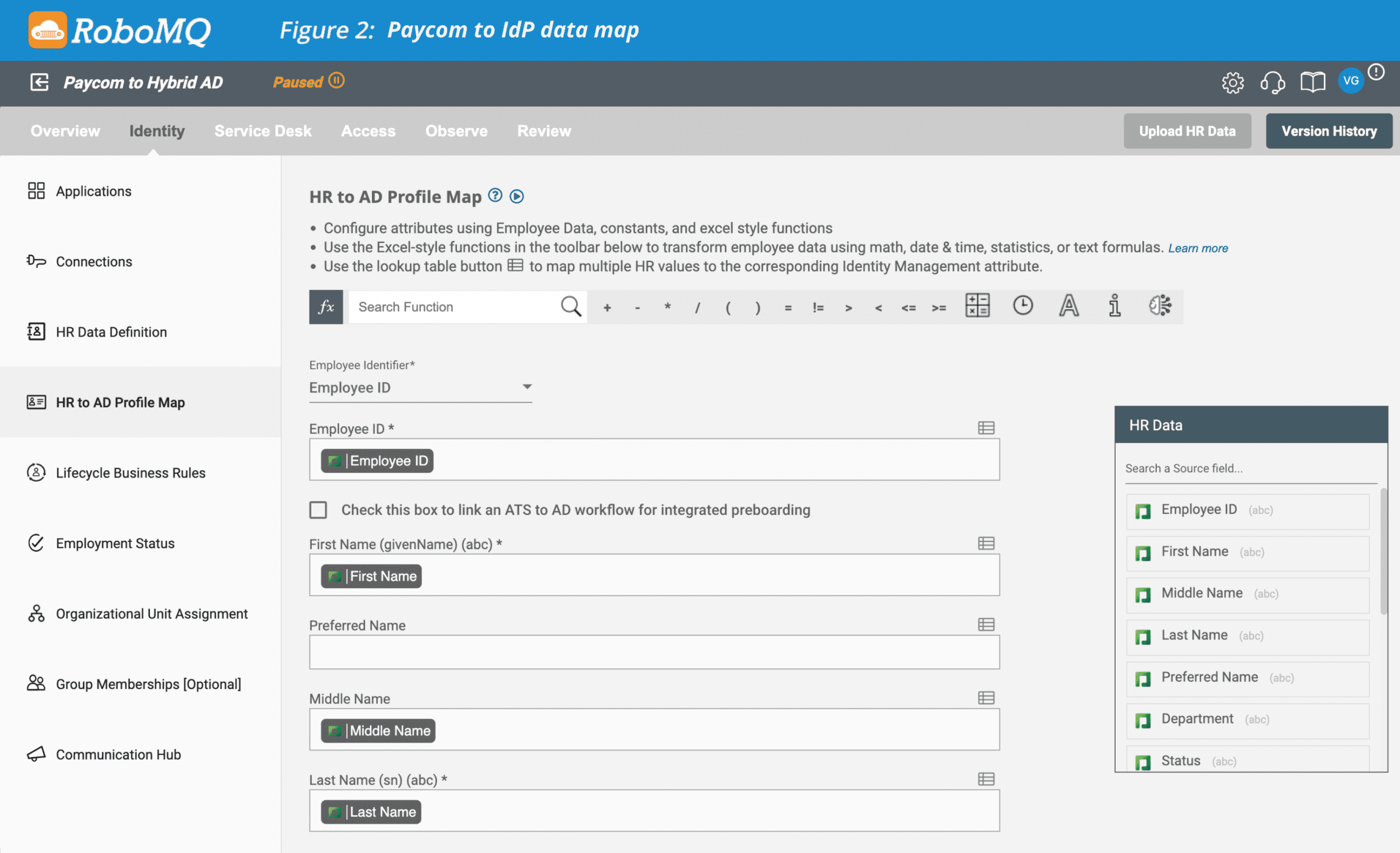1400x853 pixels.
Task: Click the settings gear icon
Action: (x=1233, y=83)
